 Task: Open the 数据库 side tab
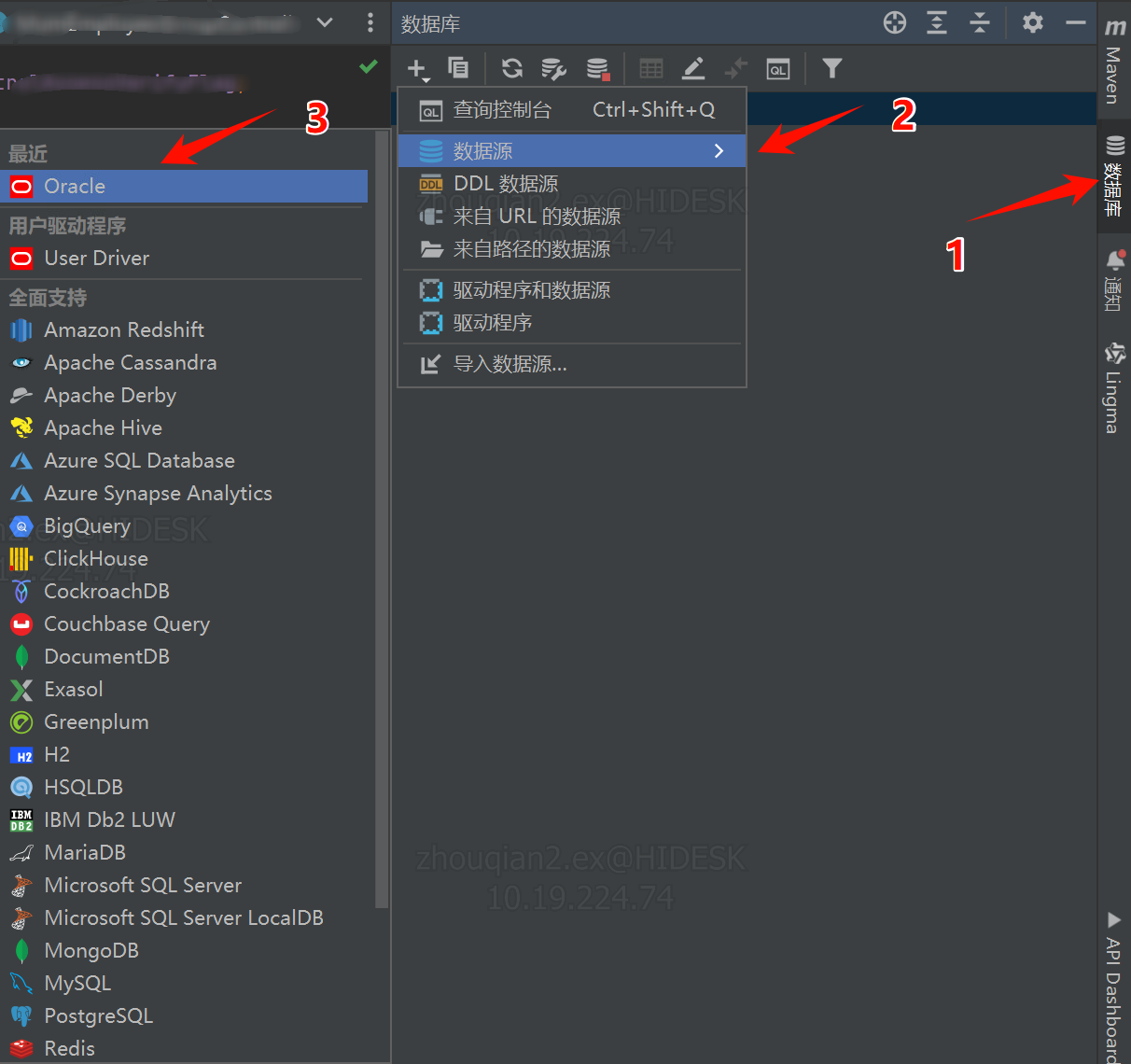click(x=1114, y=175)
